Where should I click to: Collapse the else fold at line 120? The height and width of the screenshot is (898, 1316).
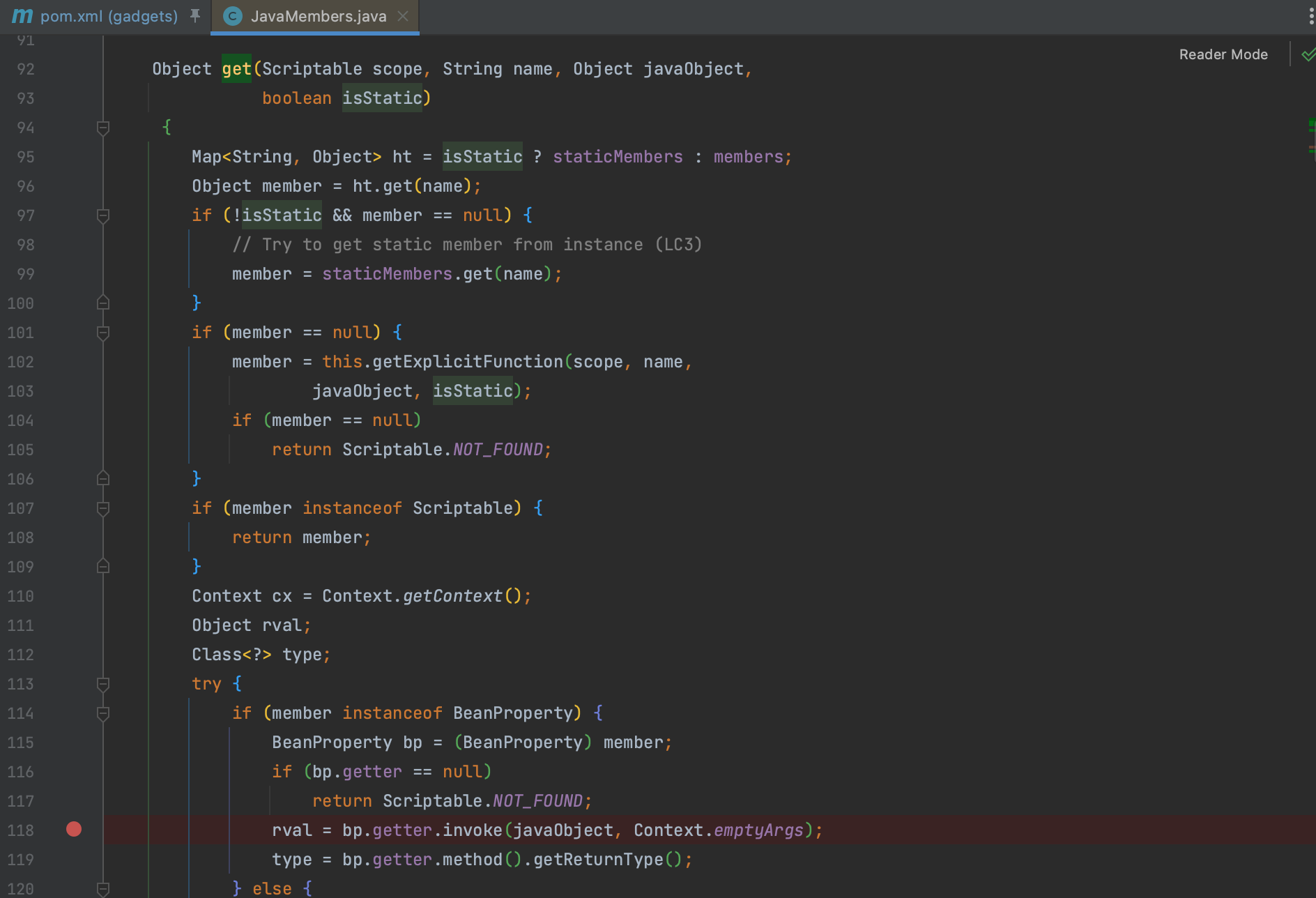click(x=103, y=889)
